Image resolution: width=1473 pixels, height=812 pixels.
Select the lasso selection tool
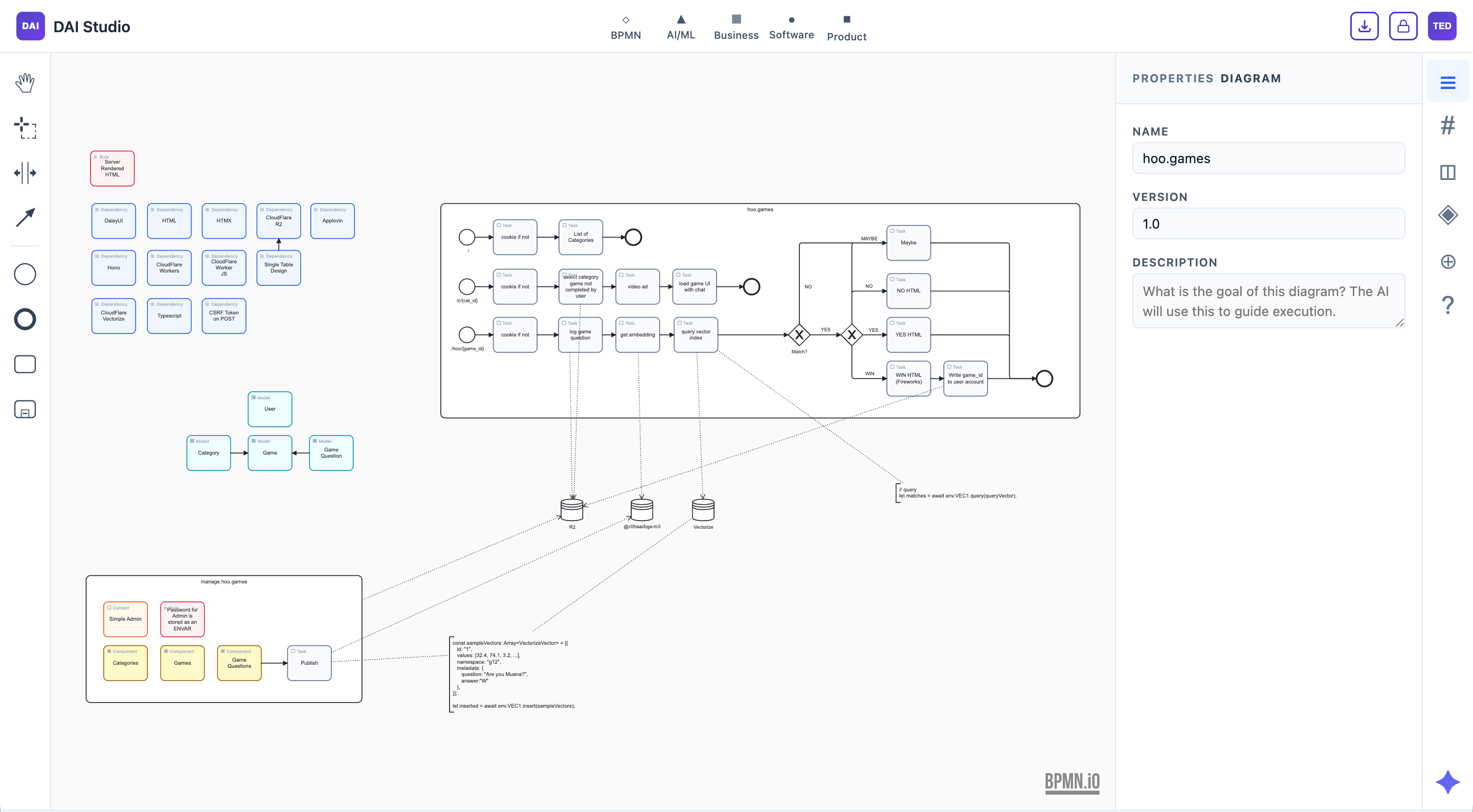25,127
